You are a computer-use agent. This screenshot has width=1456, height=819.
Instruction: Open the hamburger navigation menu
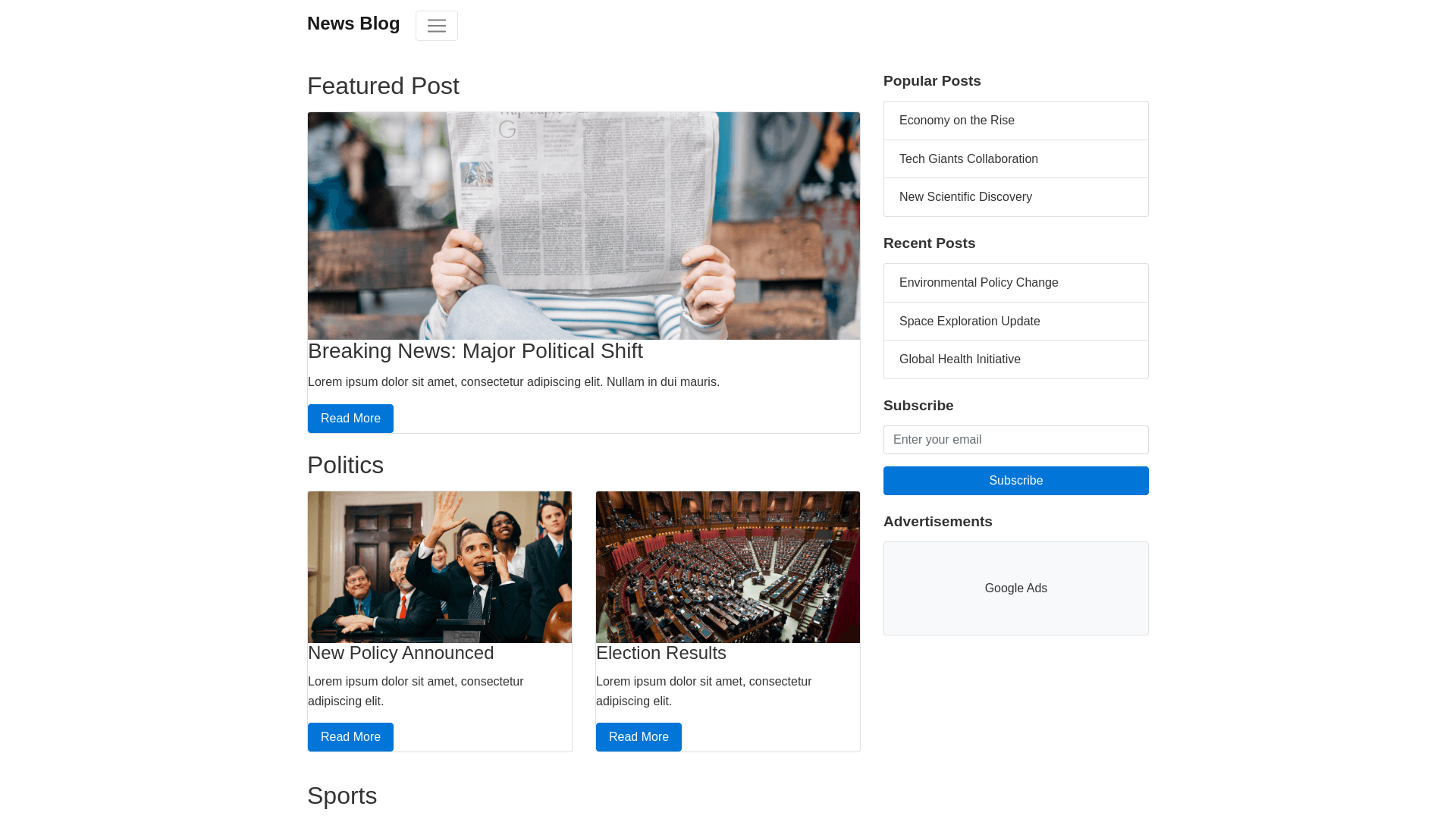point(436,26)
